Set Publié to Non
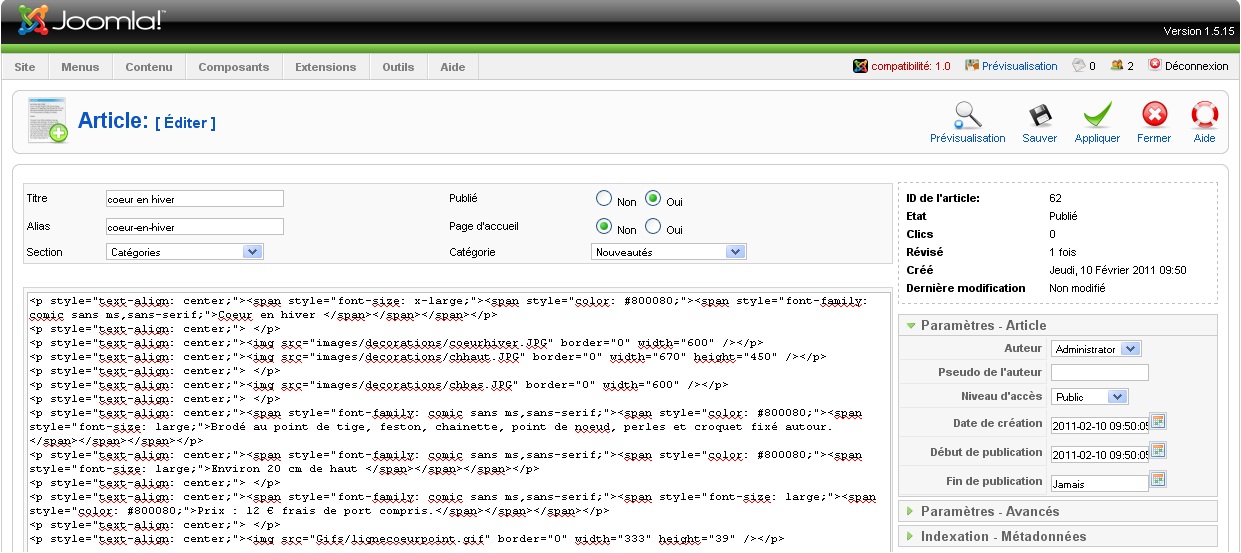1241x553 pixels. coord(604,199)
